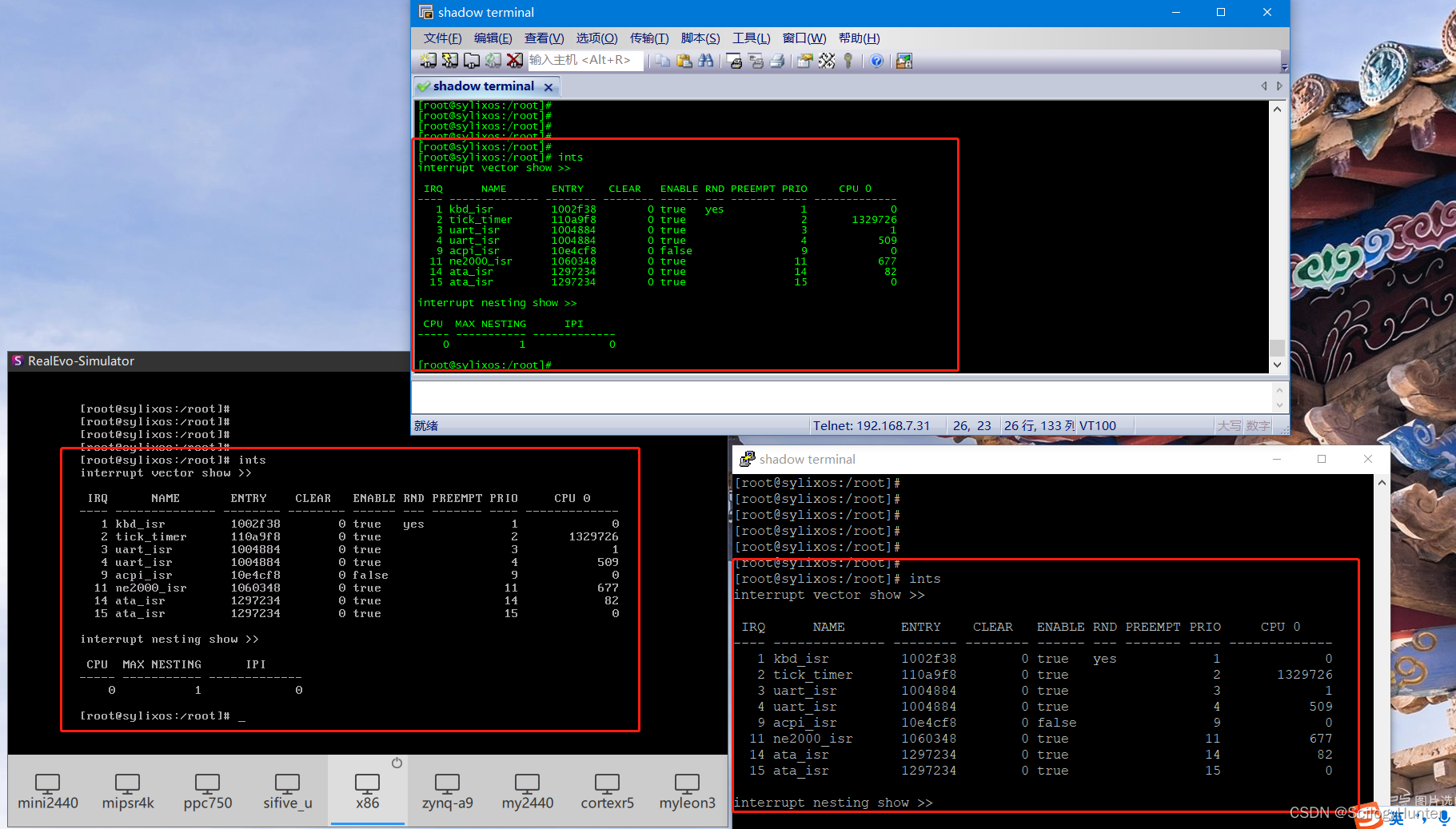
Task: Open Session Options from toolbar icon
Action: 805,61
